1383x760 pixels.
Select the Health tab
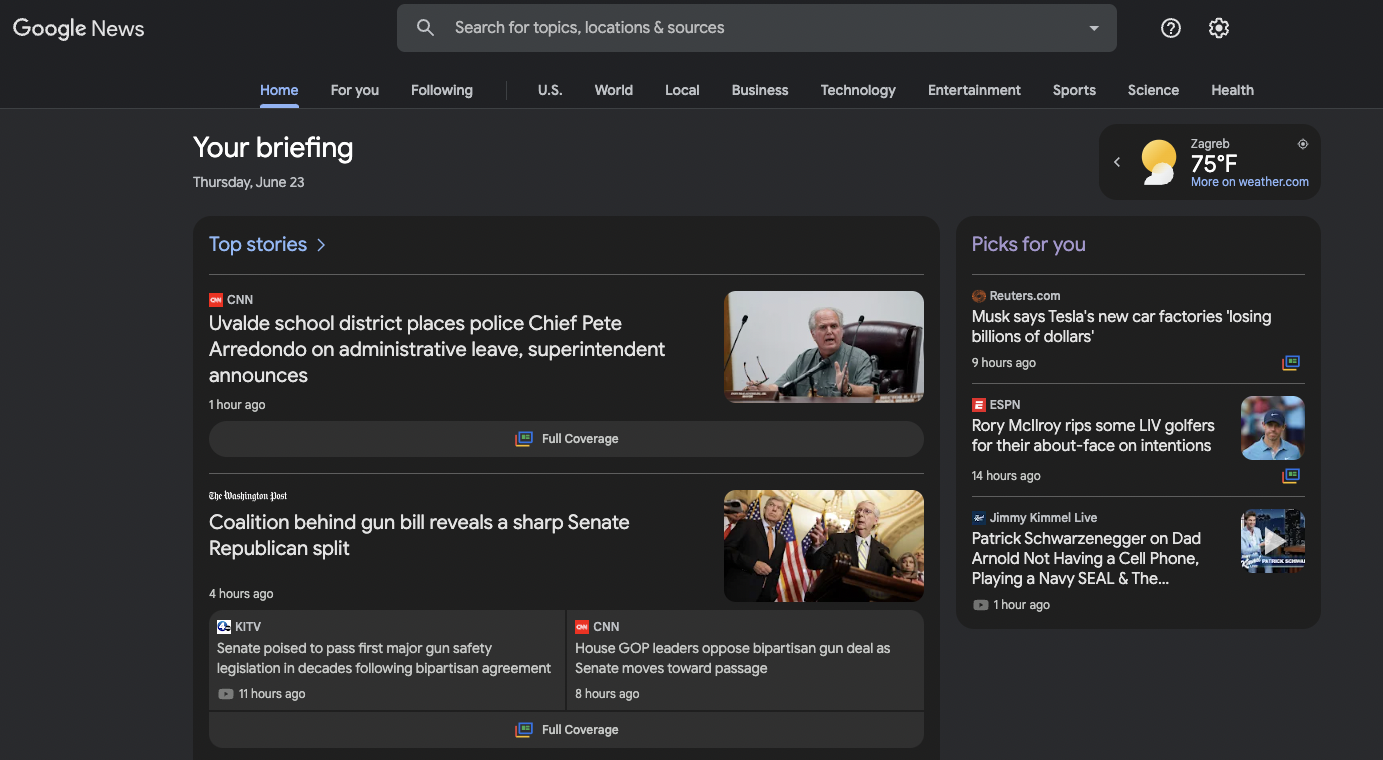click(1232, 90)
